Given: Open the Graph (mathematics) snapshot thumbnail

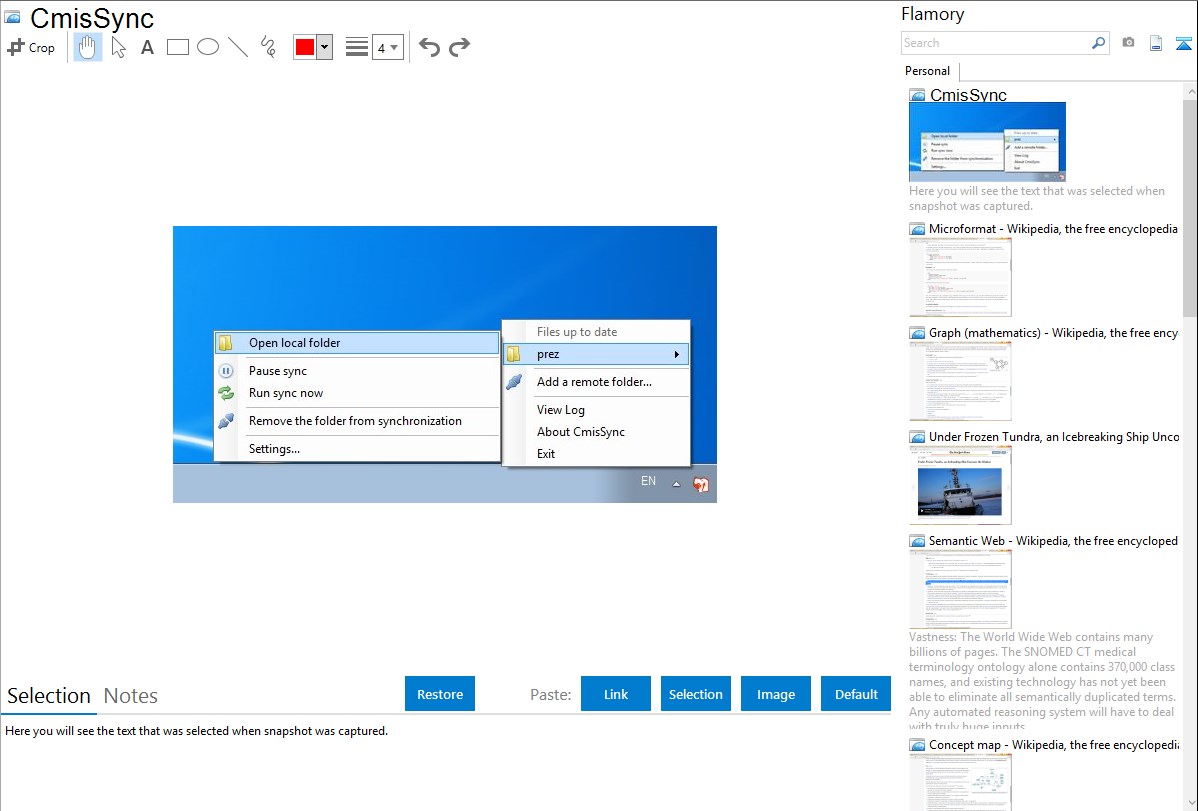Looking at the screenshot, I should click(x=960, y=381).
